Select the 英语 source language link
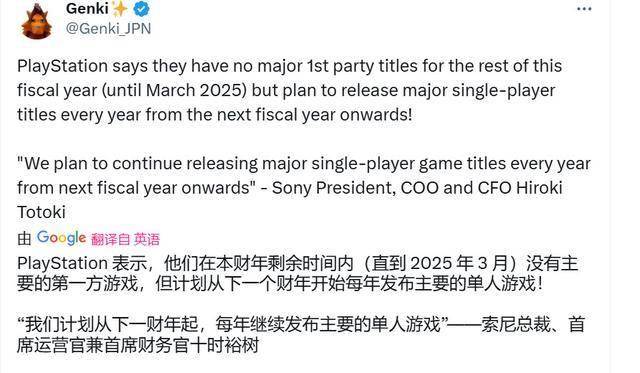640x373 pixels. [x=147, y=239]
